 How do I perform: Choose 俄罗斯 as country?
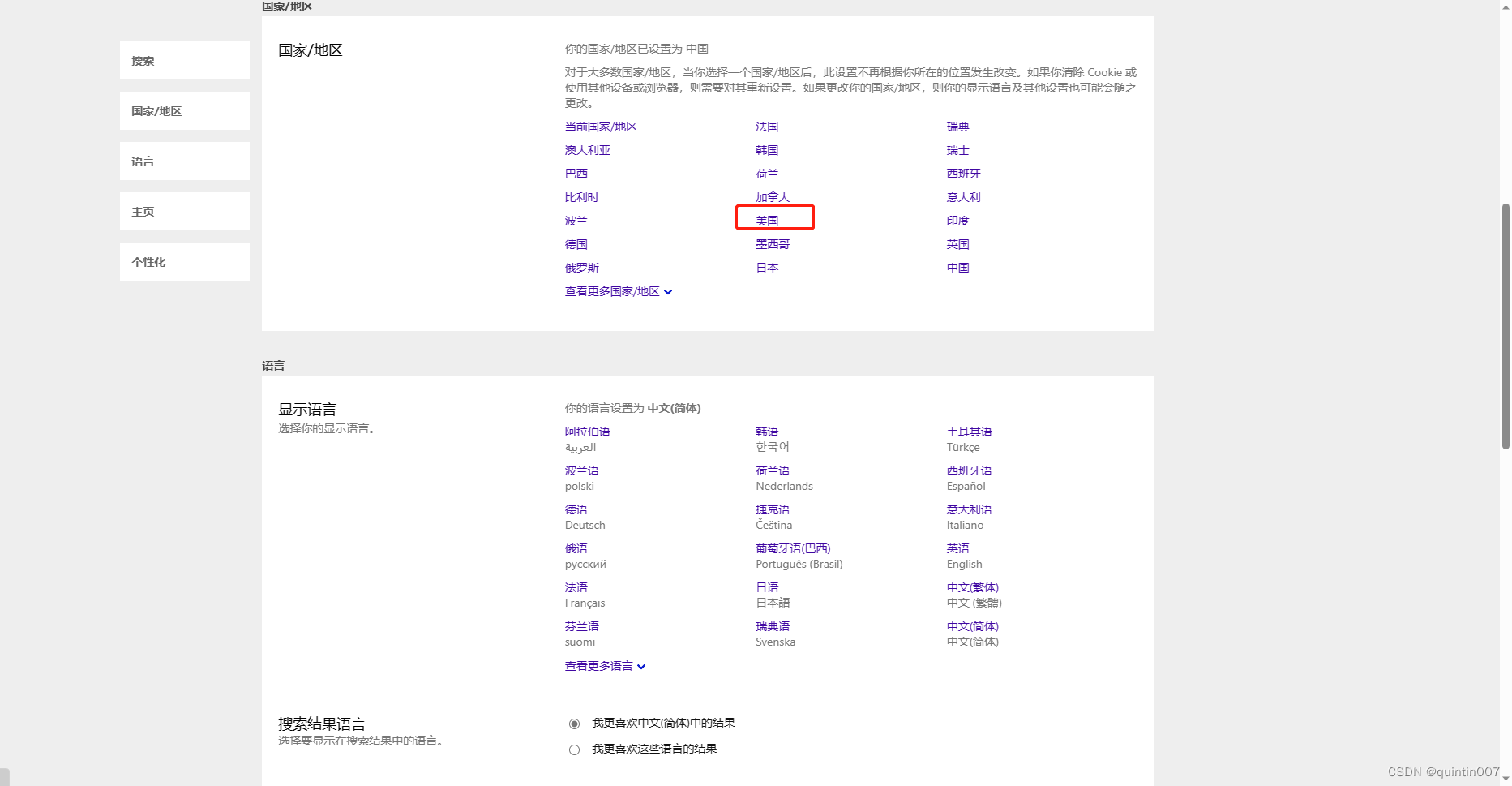click(x=582, y=268)
